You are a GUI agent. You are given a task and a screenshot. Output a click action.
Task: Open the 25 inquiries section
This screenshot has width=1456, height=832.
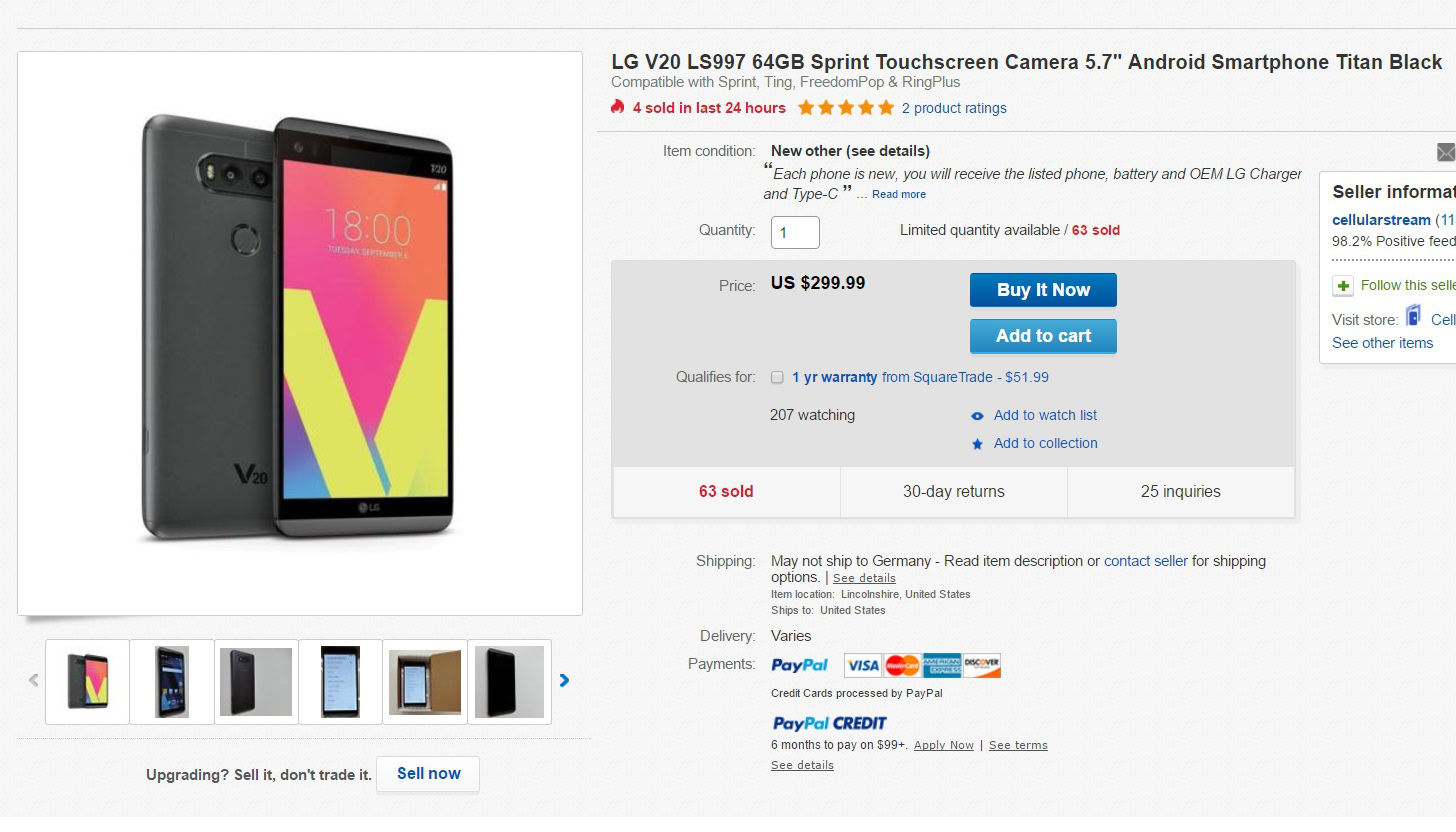tap(1180, 492)
